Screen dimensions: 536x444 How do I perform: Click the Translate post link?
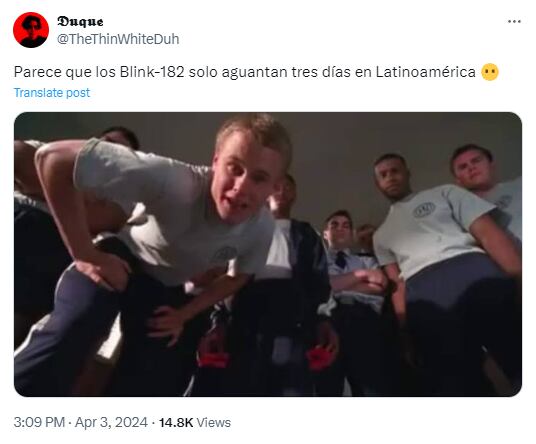[52, 93]
